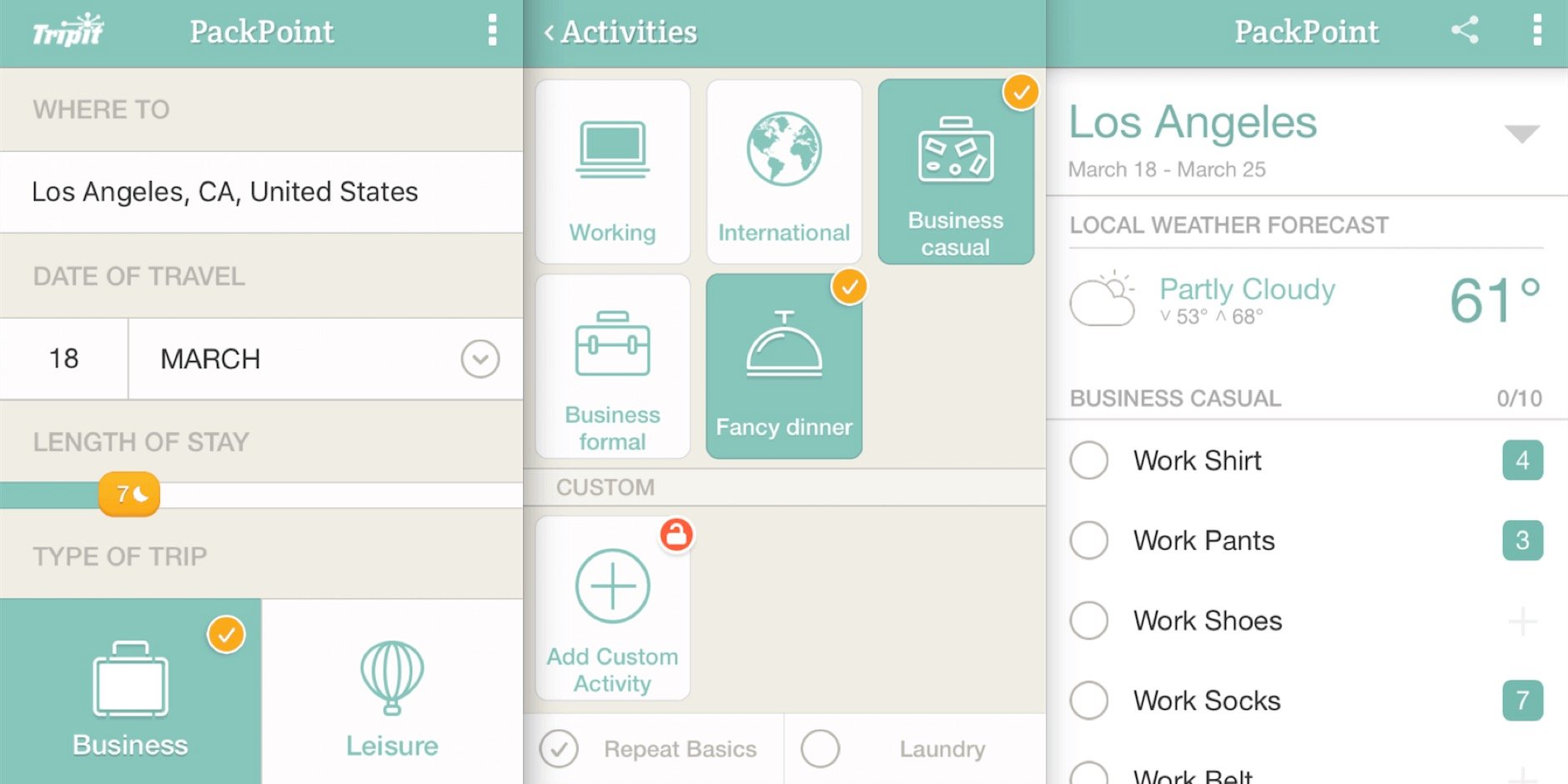Uncheck Repeat Basics option
This screenshot has width=1568, height=784.
click(559, 749)
